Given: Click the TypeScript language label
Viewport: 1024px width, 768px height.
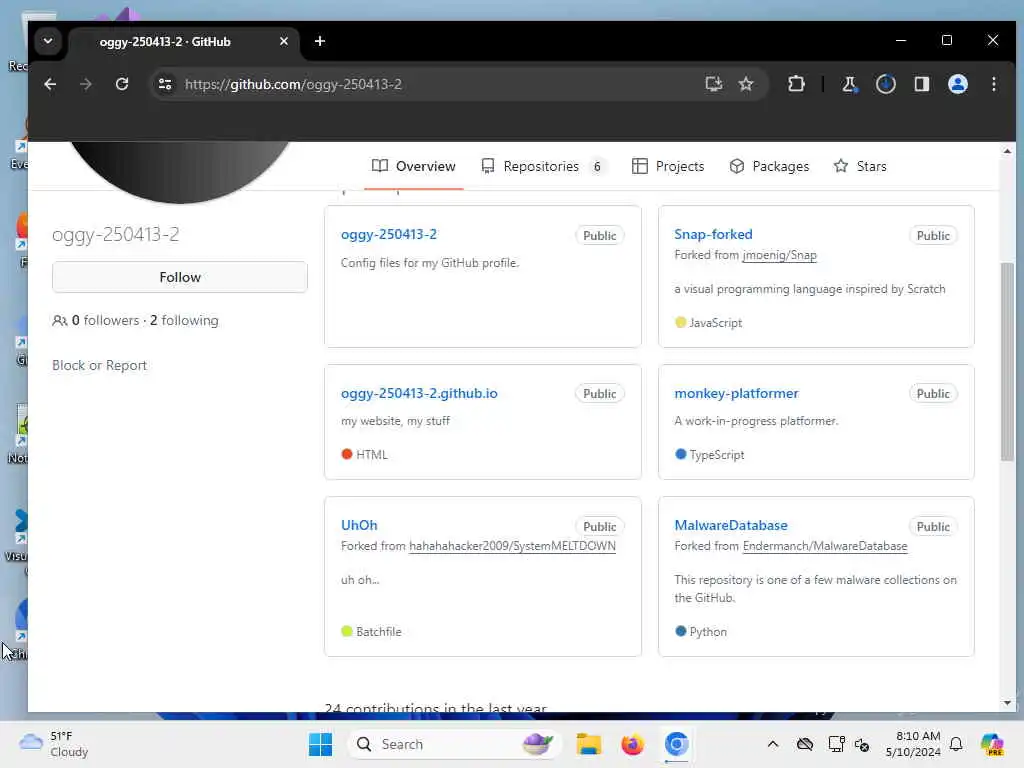Looking at the screenshot, I should [x=716, y=455].
